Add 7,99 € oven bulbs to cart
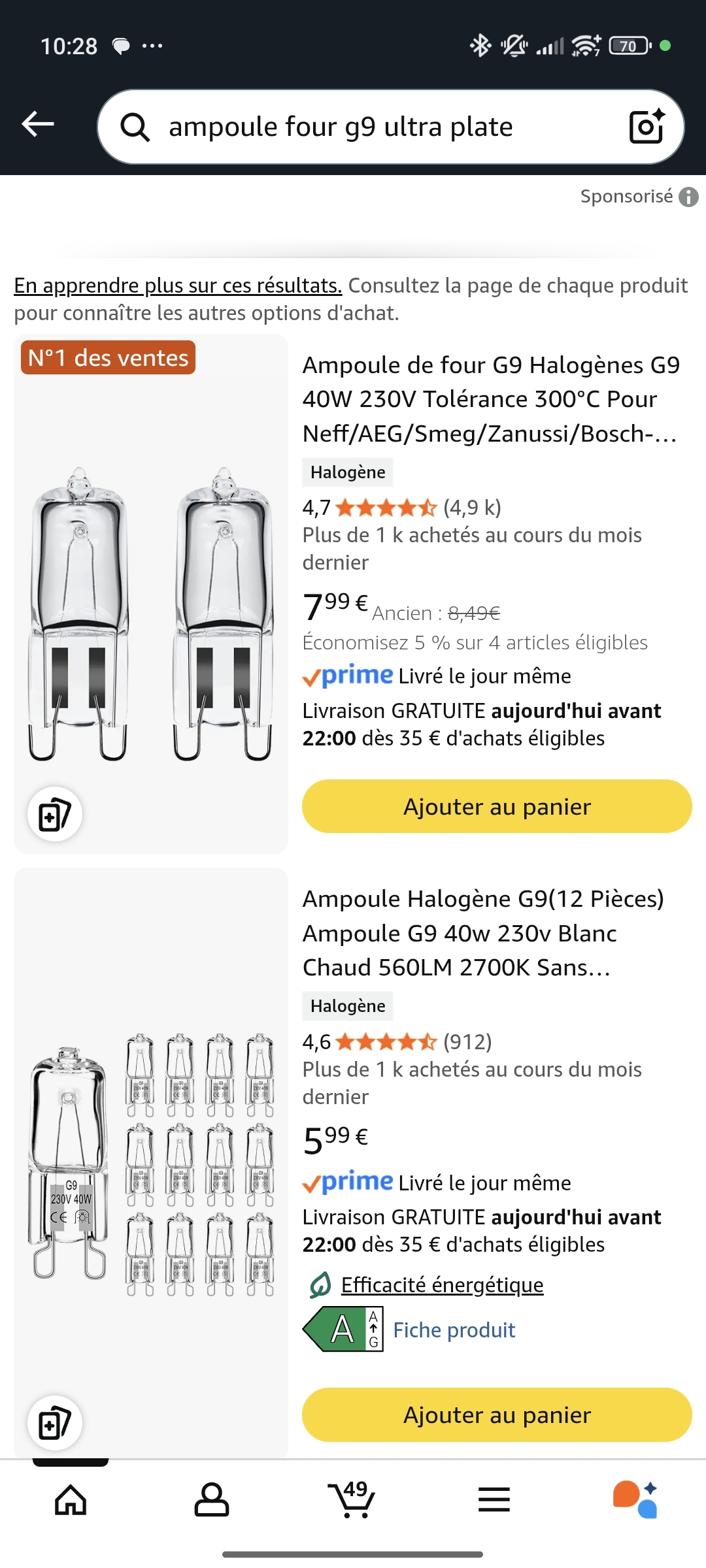The image size is (706, 1568). pyautogui.click(x=497, y=806)
